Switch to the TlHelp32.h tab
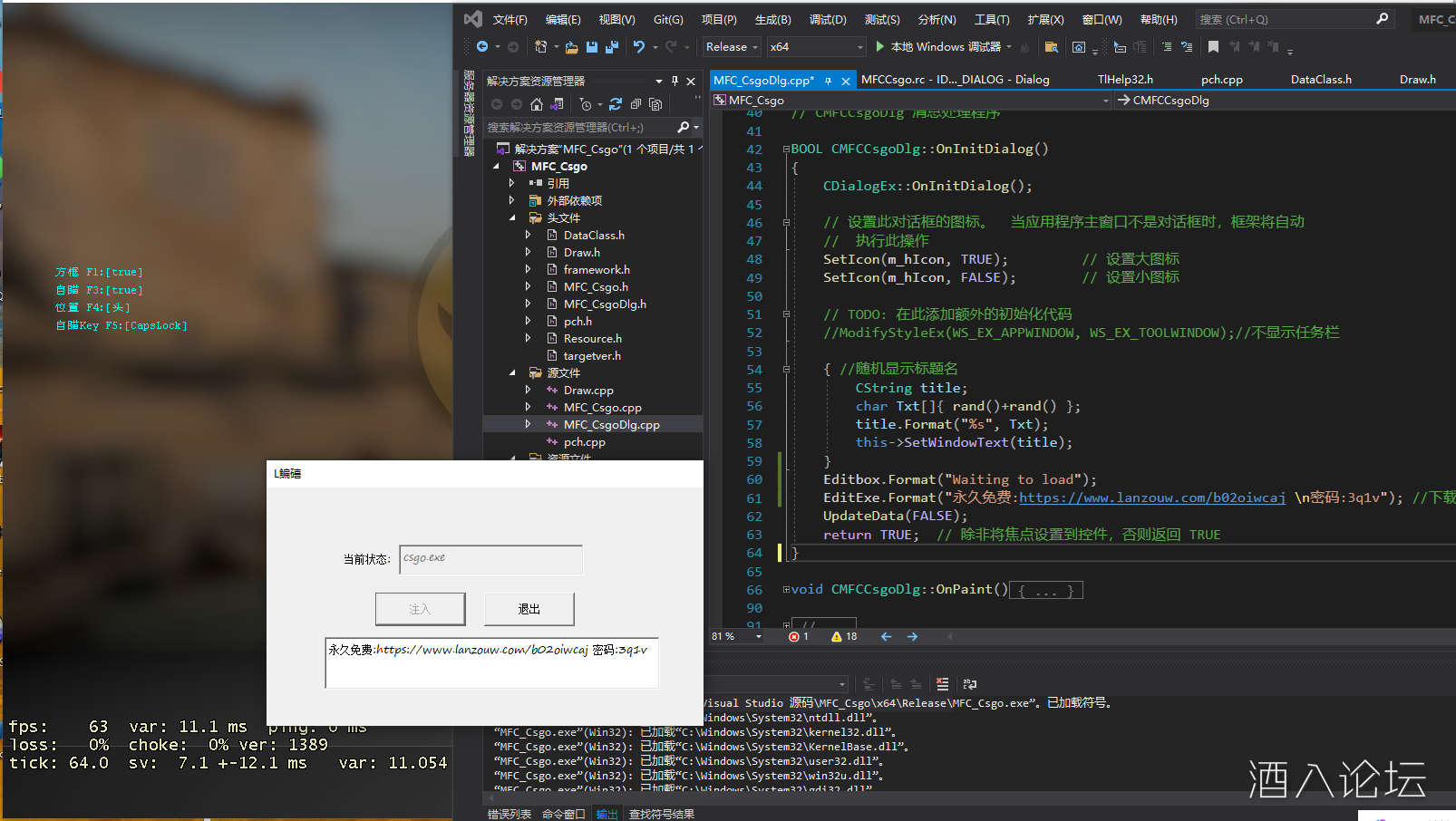This screenshot has height=821, width=1456. tap(1125, 80)
